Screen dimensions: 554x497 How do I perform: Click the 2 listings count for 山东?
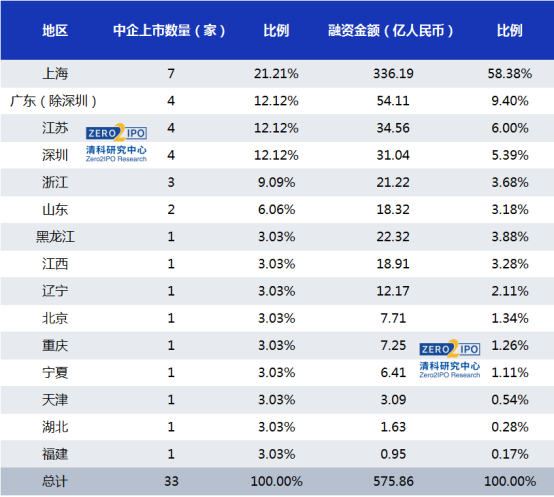coord(171,210)
